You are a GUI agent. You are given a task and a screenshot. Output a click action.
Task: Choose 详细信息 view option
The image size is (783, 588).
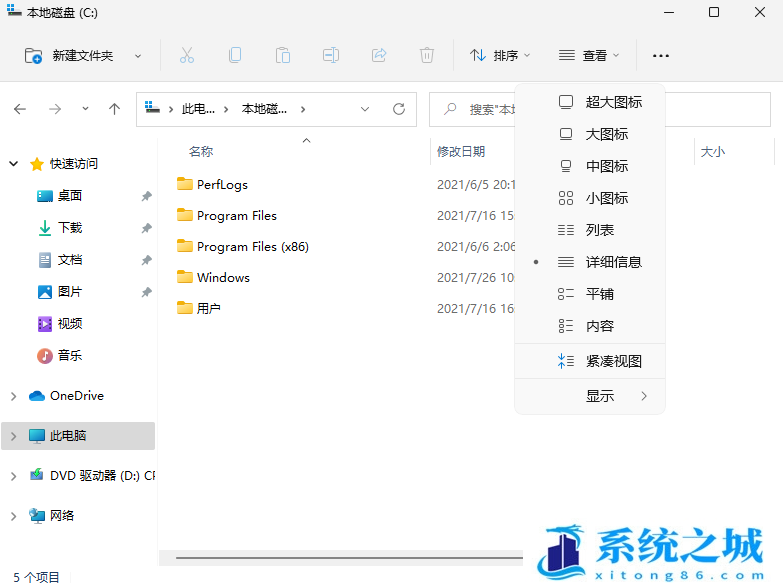pos(590,262)
